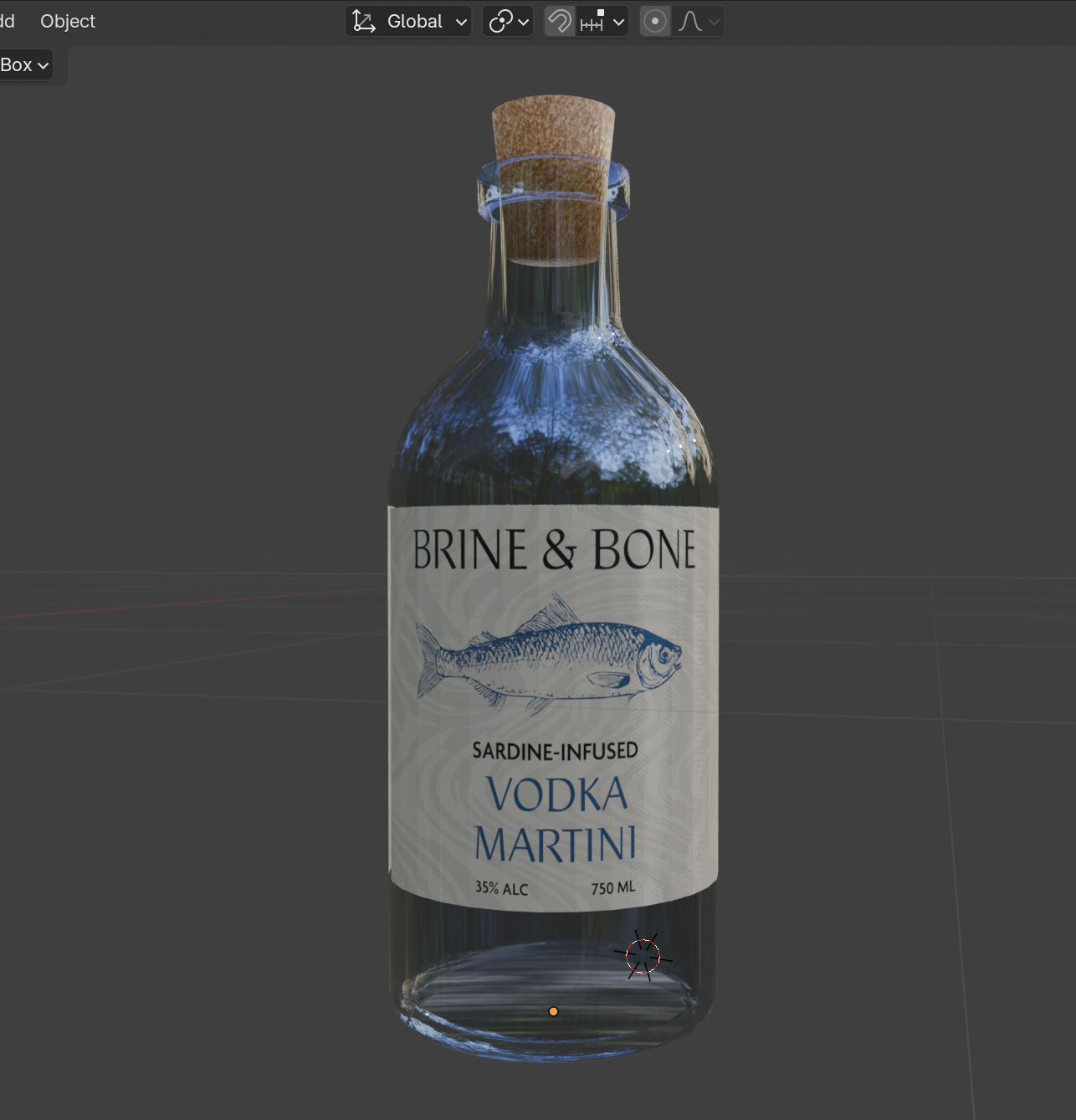Image resolution: width=1076 pixels, height=1120 pixels.
Task: Click the falloff curve icon
Action: pos(689,21)
